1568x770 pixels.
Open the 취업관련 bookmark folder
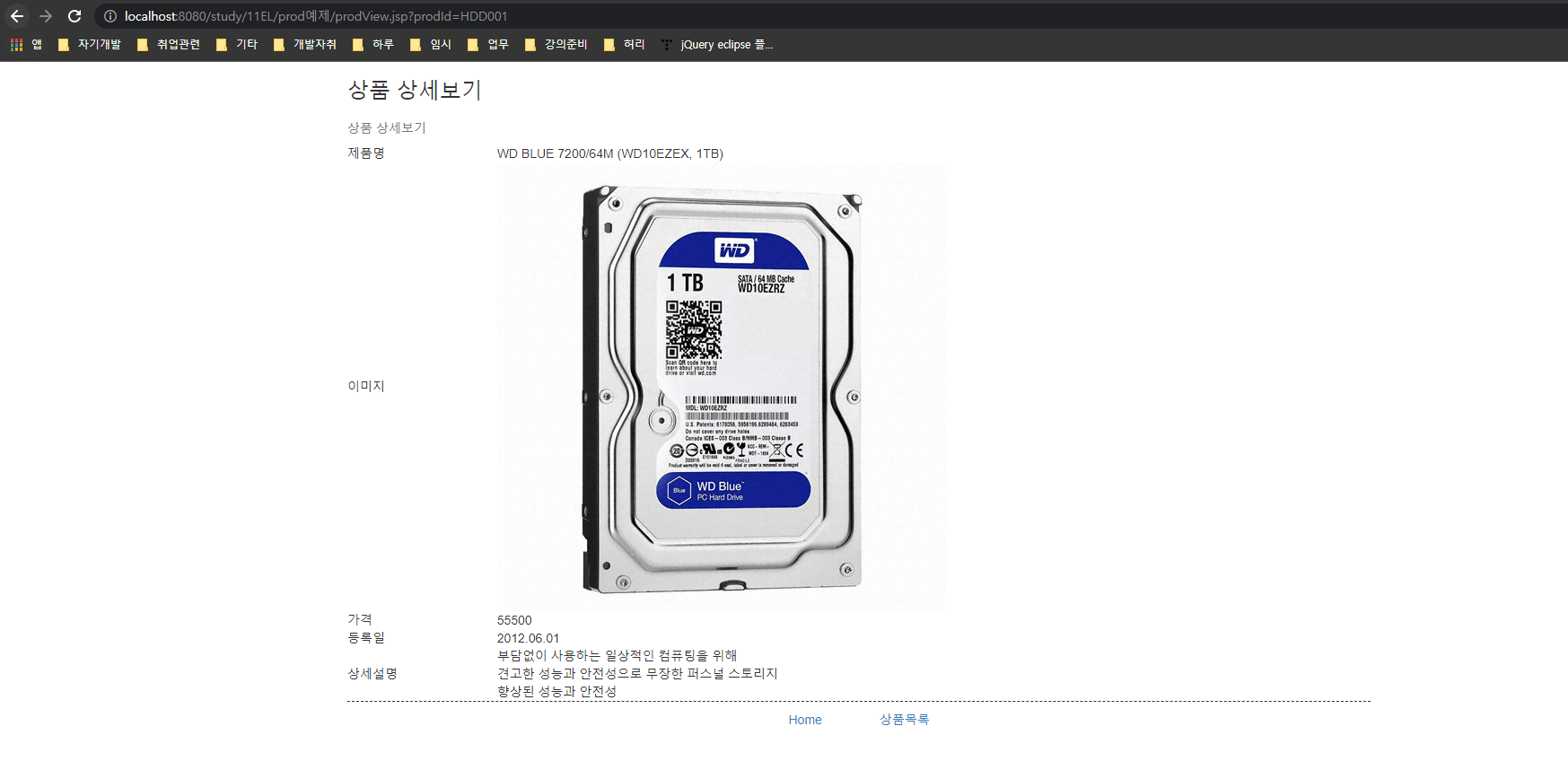point(168,44)
